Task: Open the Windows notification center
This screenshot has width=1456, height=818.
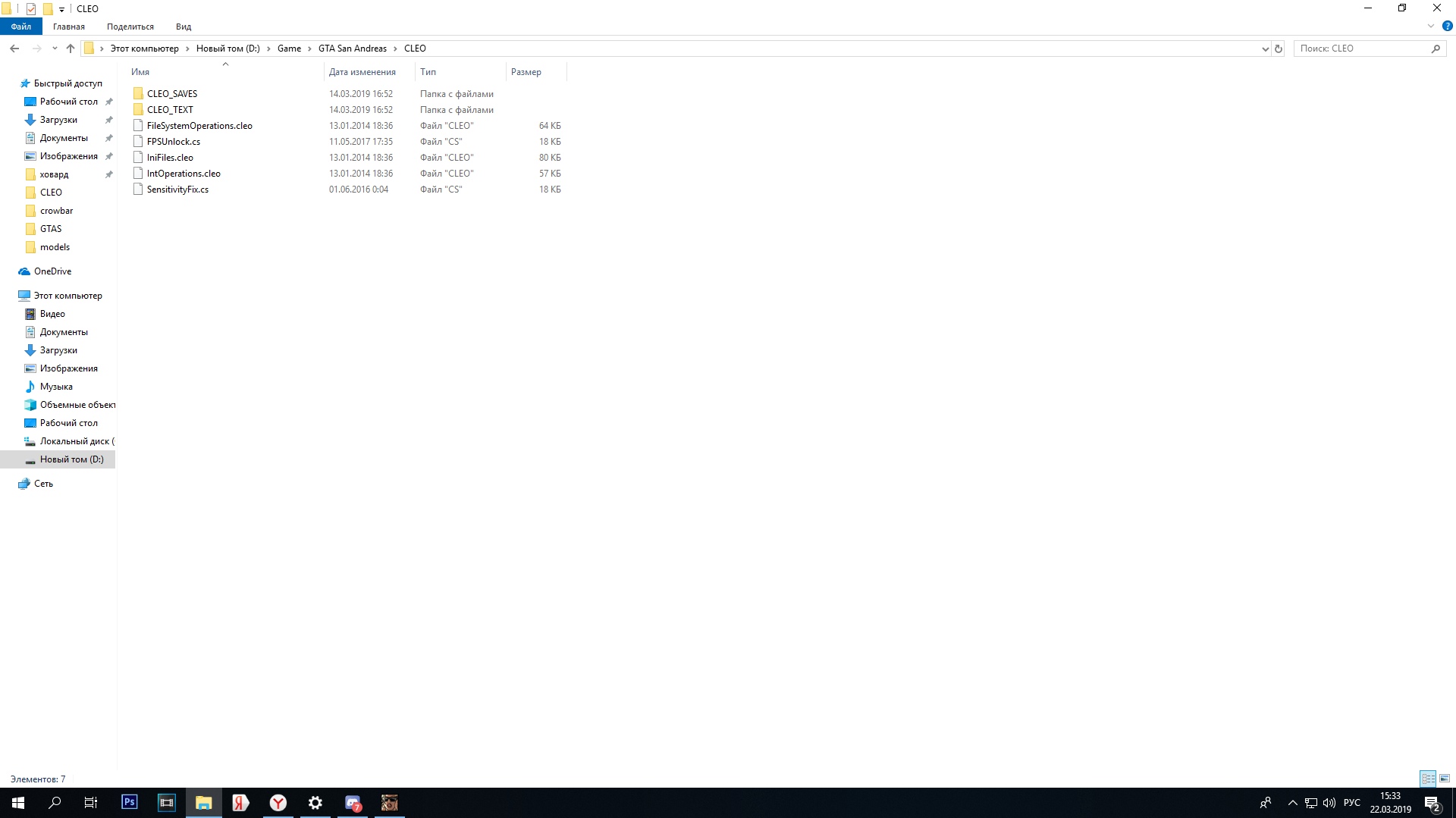Action: point(1432,803)
